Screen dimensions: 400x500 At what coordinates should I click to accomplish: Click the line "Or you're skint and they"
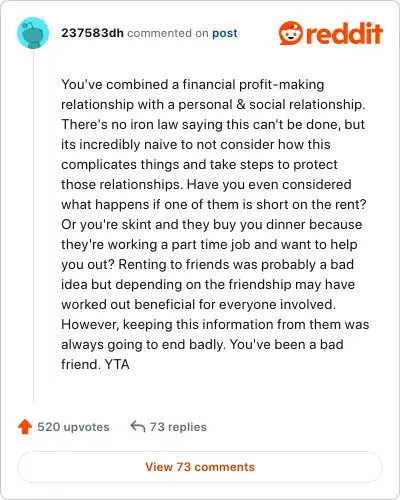pyautogui.click(x=212, y=224)
